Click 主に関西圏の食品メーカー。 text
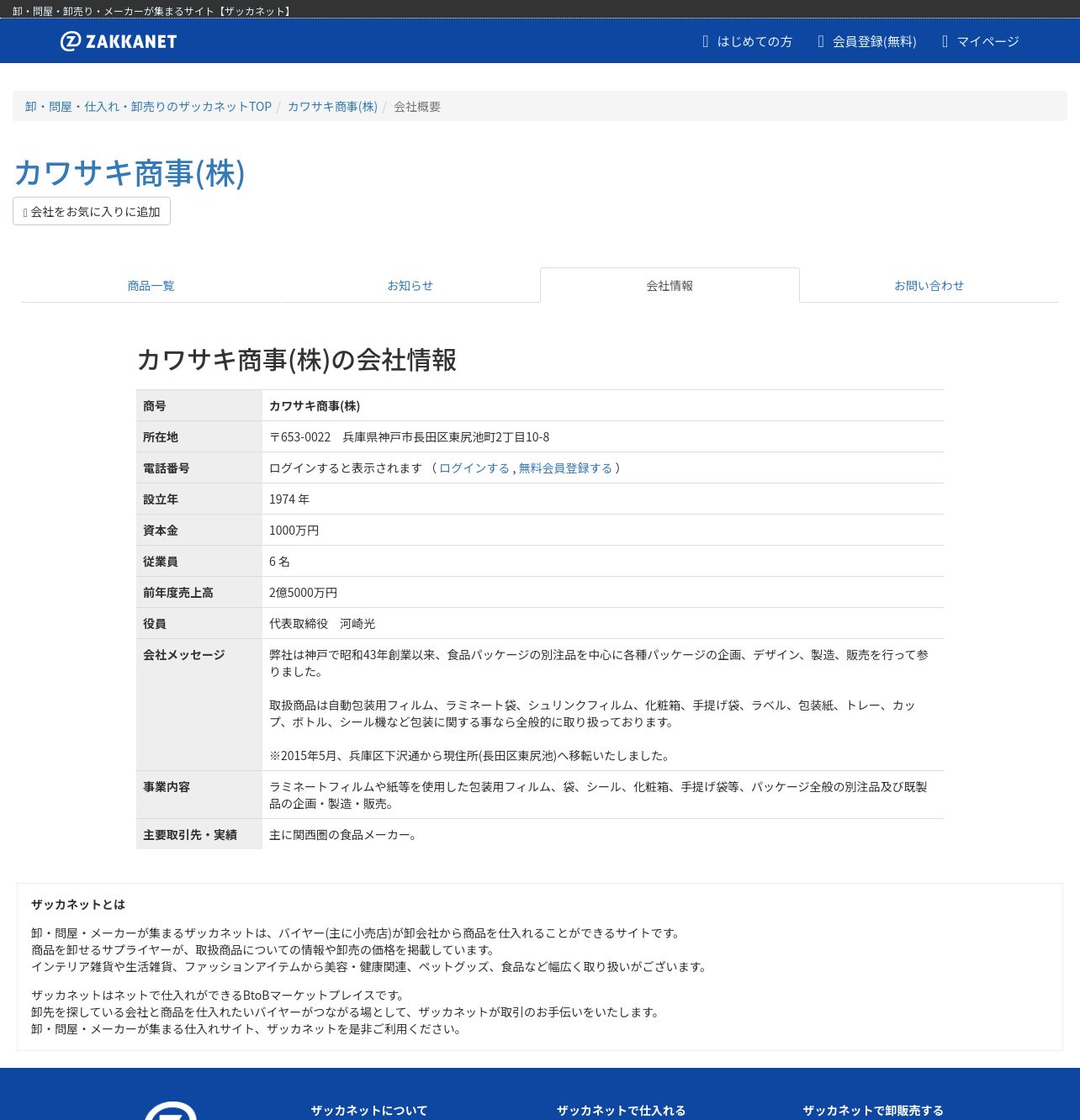 [343, 835]
